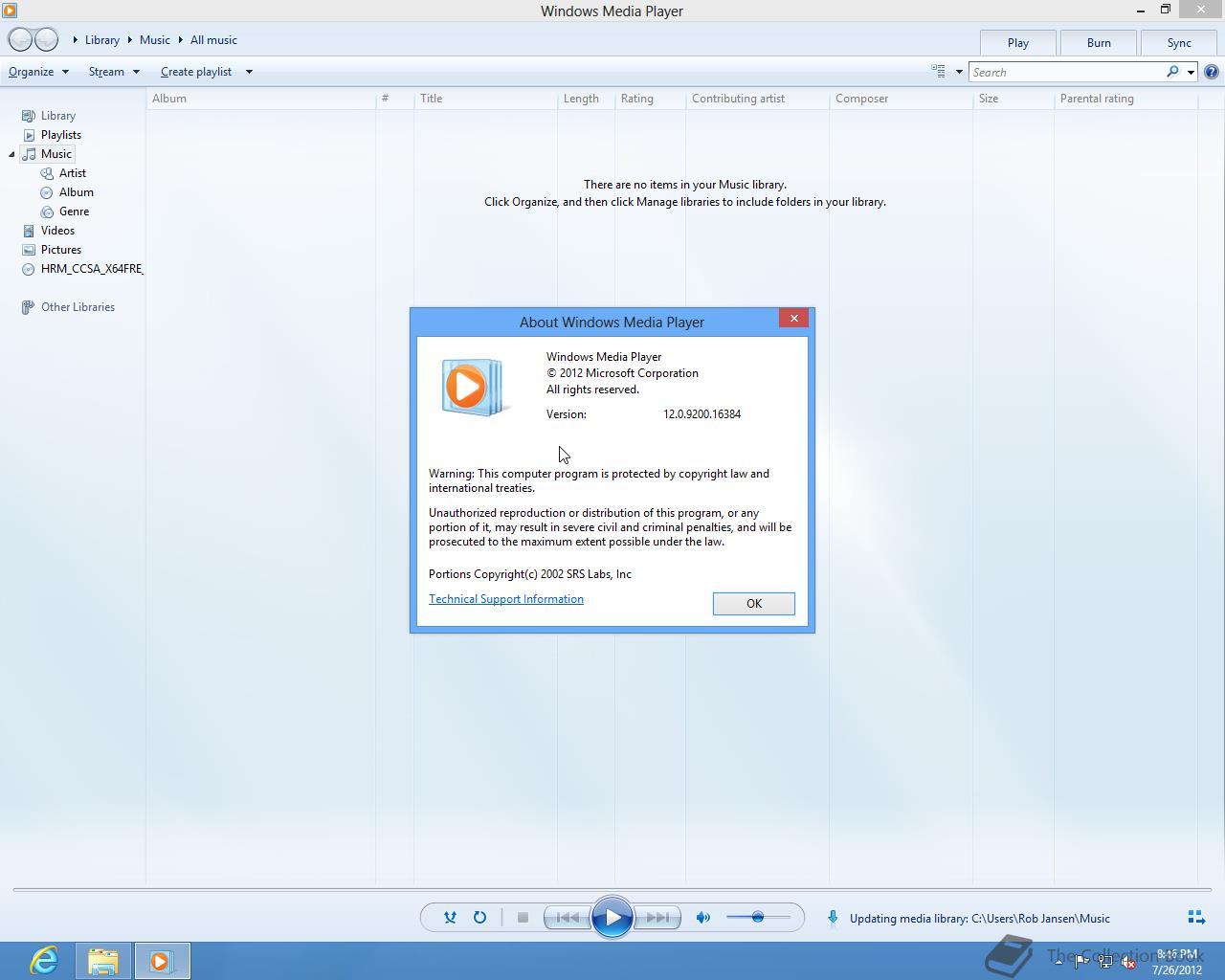Expand the View options dropdown arrow

point(959,72)
